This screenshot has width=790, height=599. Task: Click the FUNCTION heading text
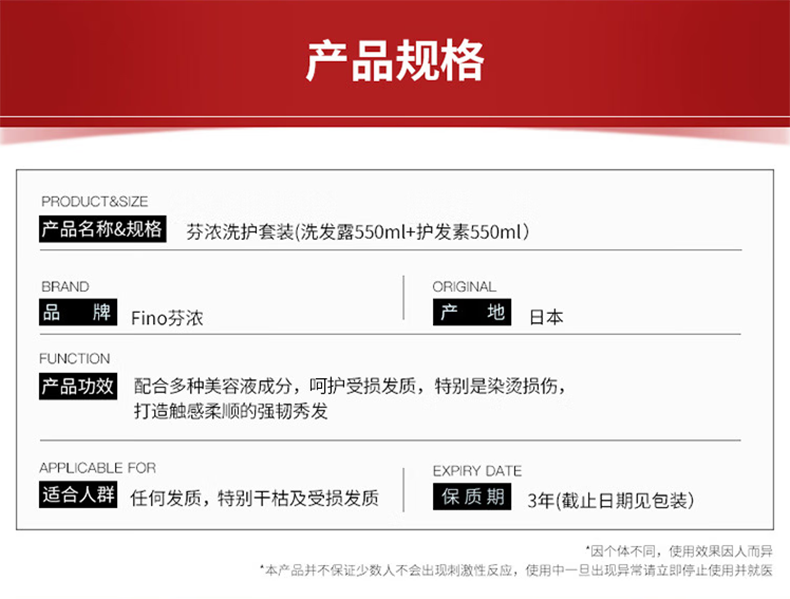pyautogui.click(x=75, y=359)
